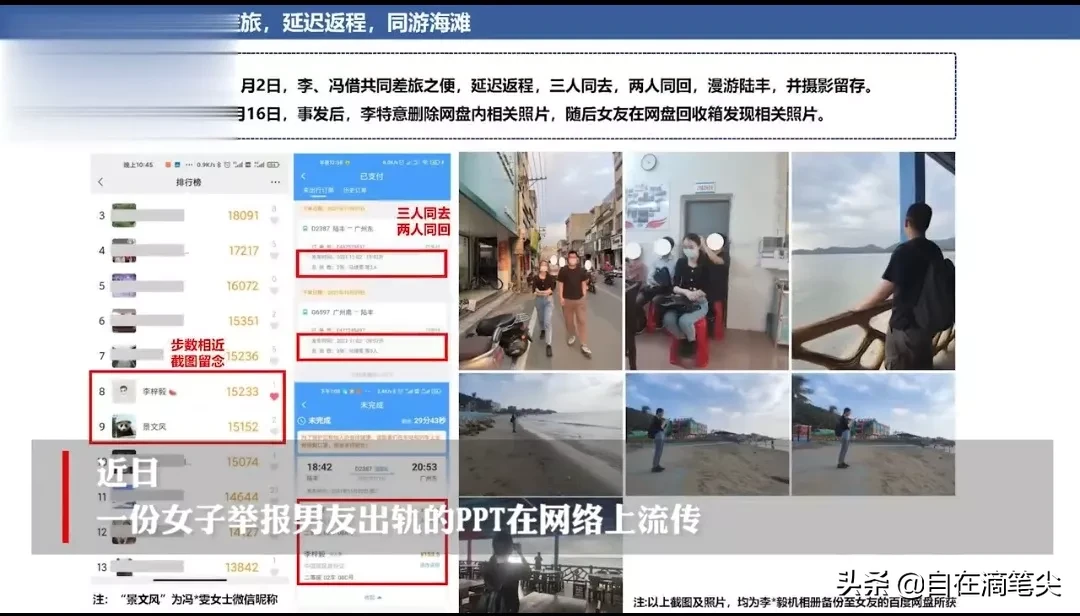The height and width of the screenshot is (616, 1080).
Task: Click the panda avatar of 景文风
Action: [123, 427]
